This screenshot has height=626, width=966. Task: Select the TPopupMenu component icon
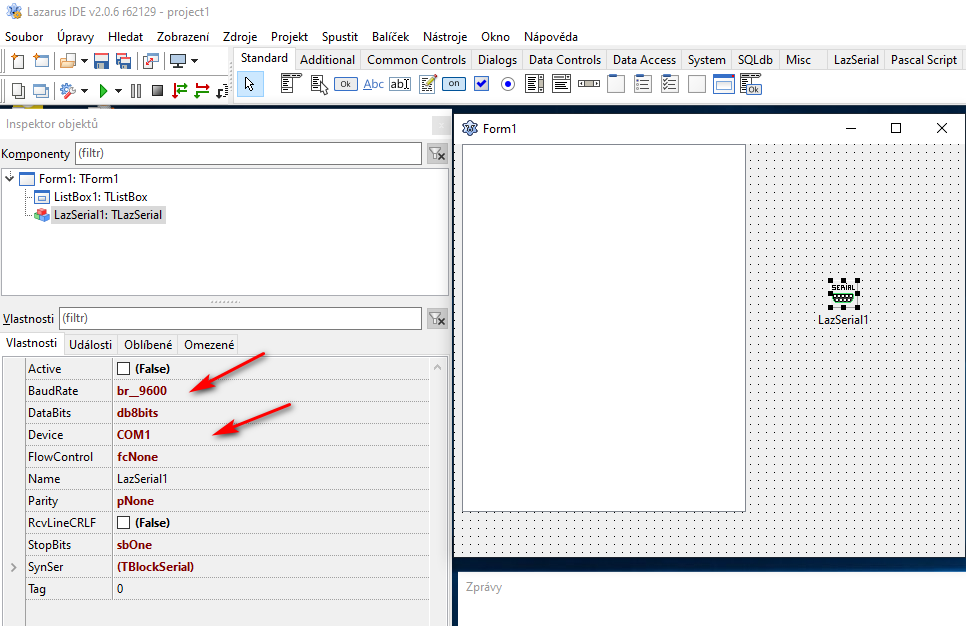click(x=319, y=84)
